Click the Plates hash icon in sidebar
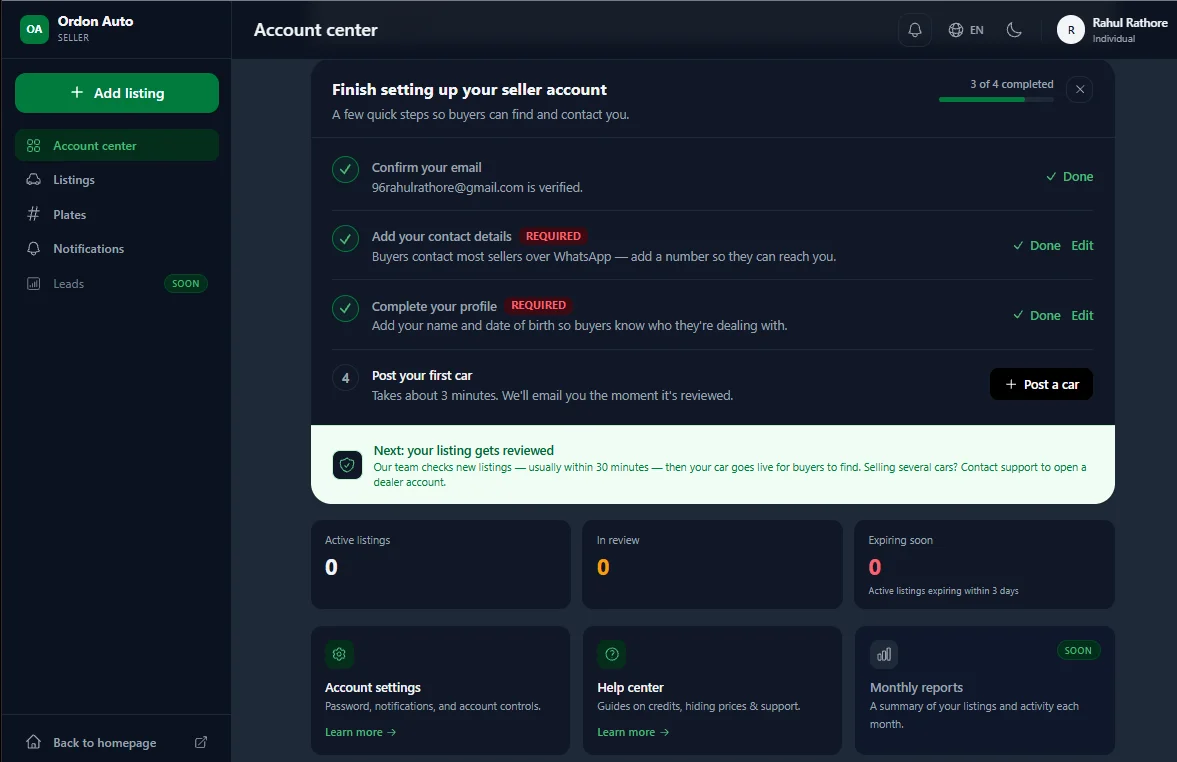Screen dimensions: 1177x762 [x=34, y=215]
